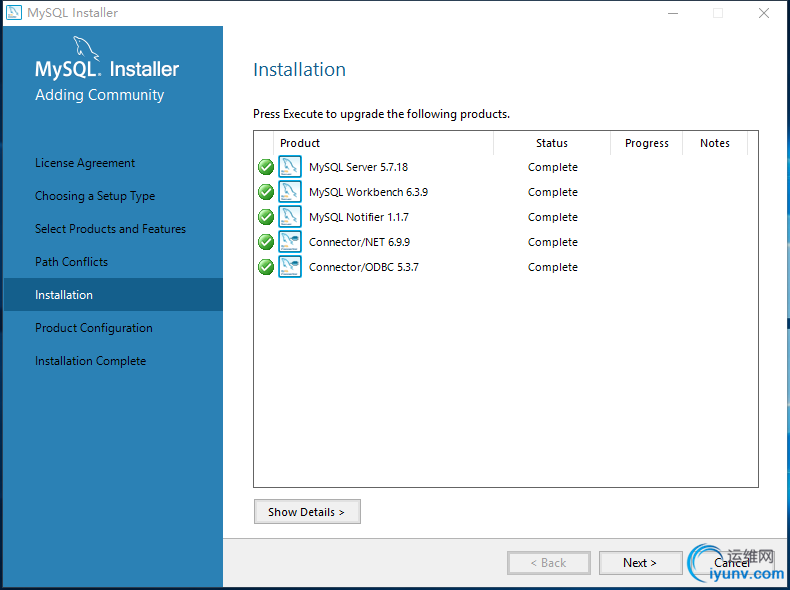This screenshot has width=790, height=590.
Task: Click green checkmark beside MySQL Server
Action: tap(266, 167)
